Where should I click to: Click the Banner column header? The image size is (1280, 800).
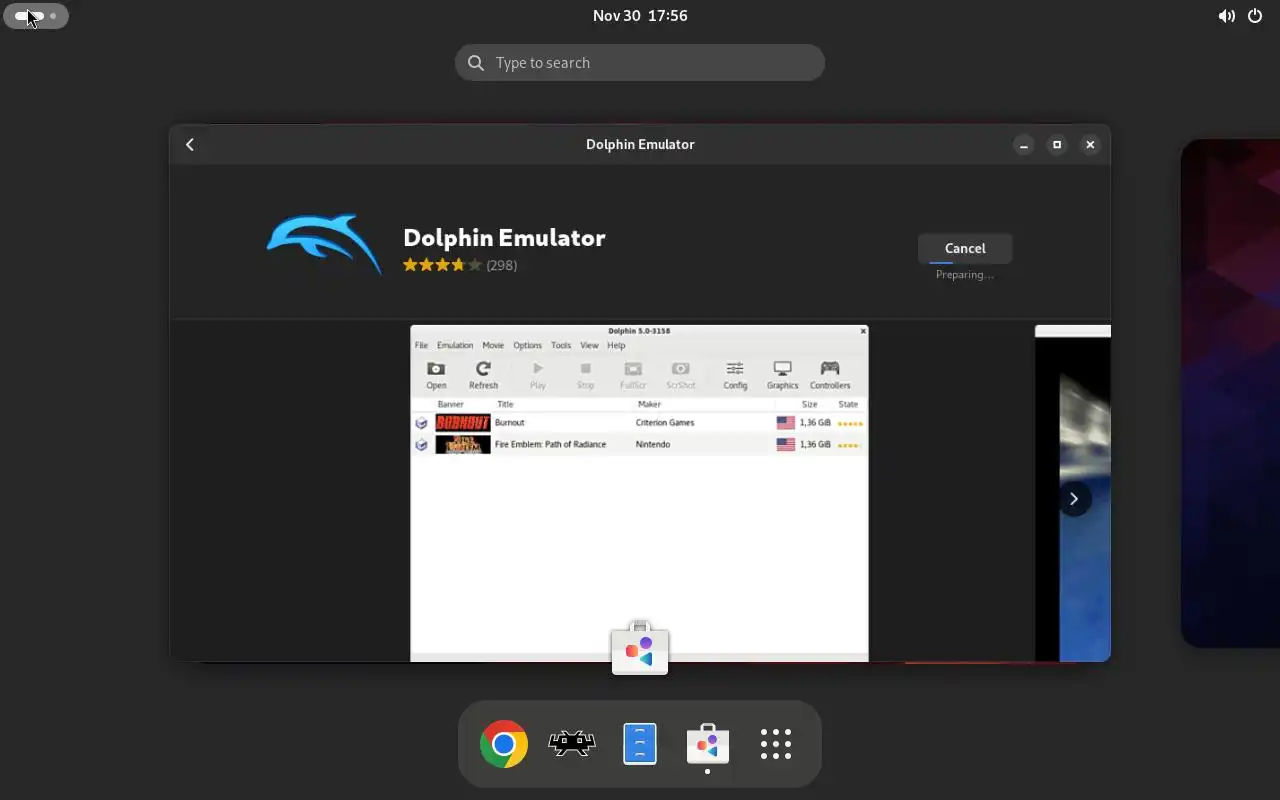[450, 404]
